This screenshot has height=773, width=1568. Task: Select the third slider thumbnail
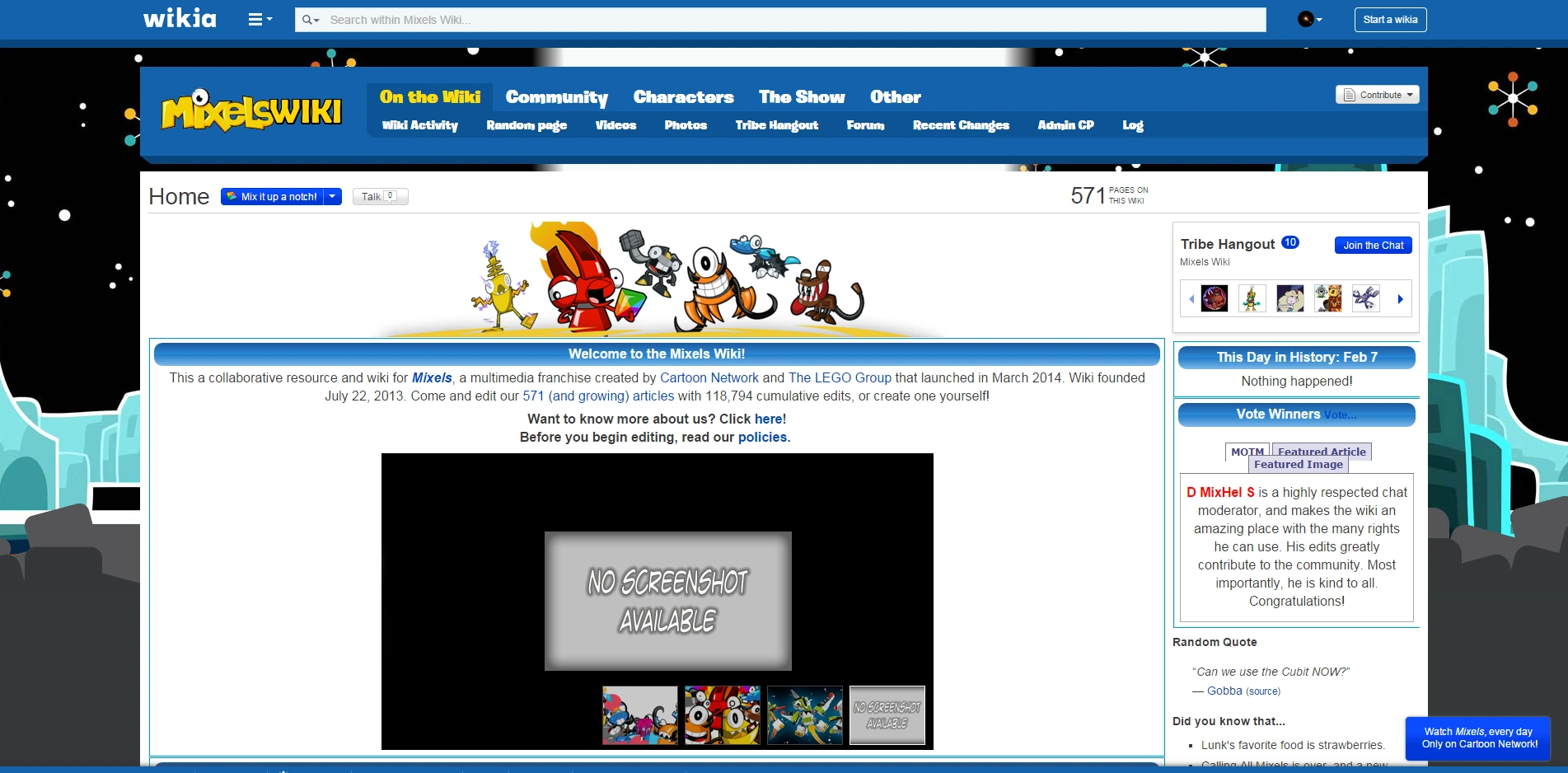pyautogui.click(x=805, y=715)
